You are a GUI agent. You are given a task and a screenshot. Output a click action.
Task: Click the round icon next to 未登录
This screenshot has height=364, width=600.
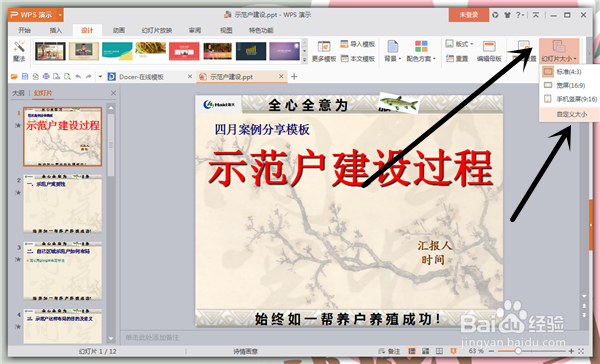(496, 15)
